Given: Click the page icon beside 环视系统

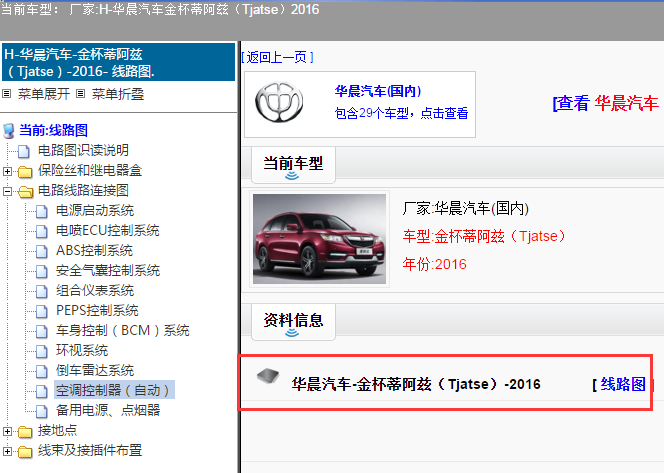Looking at the screenshot, I should point(42,351).
